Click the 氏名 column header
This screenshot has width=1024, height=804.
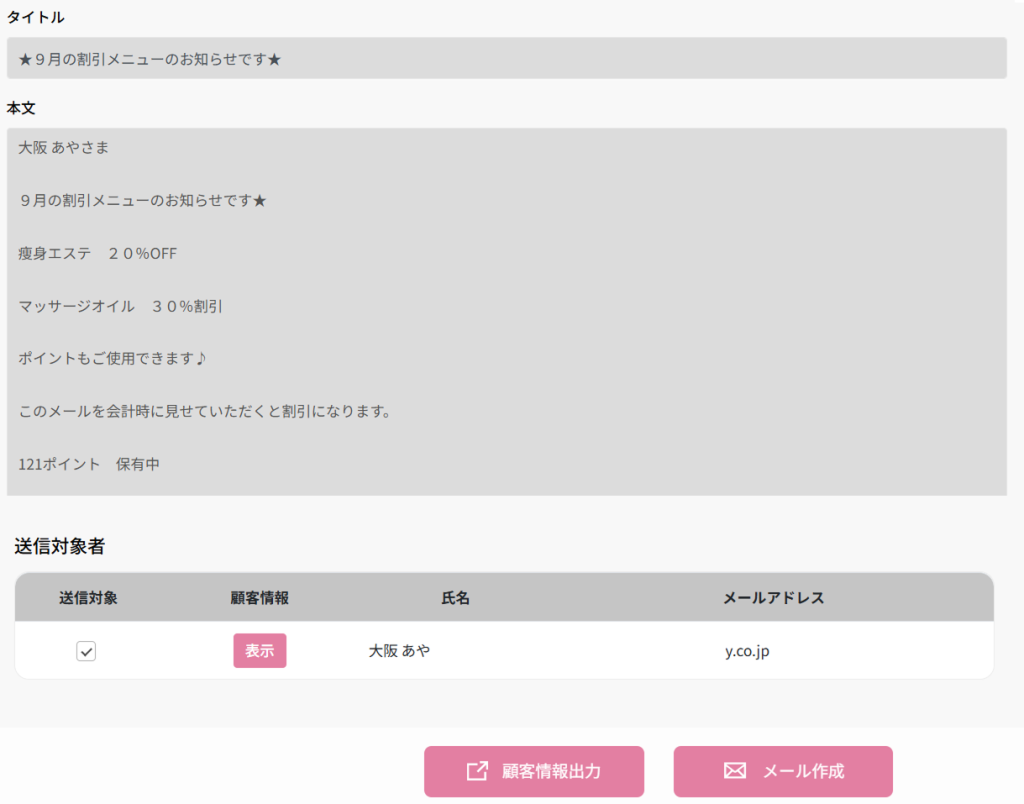[x=455, y=598]
